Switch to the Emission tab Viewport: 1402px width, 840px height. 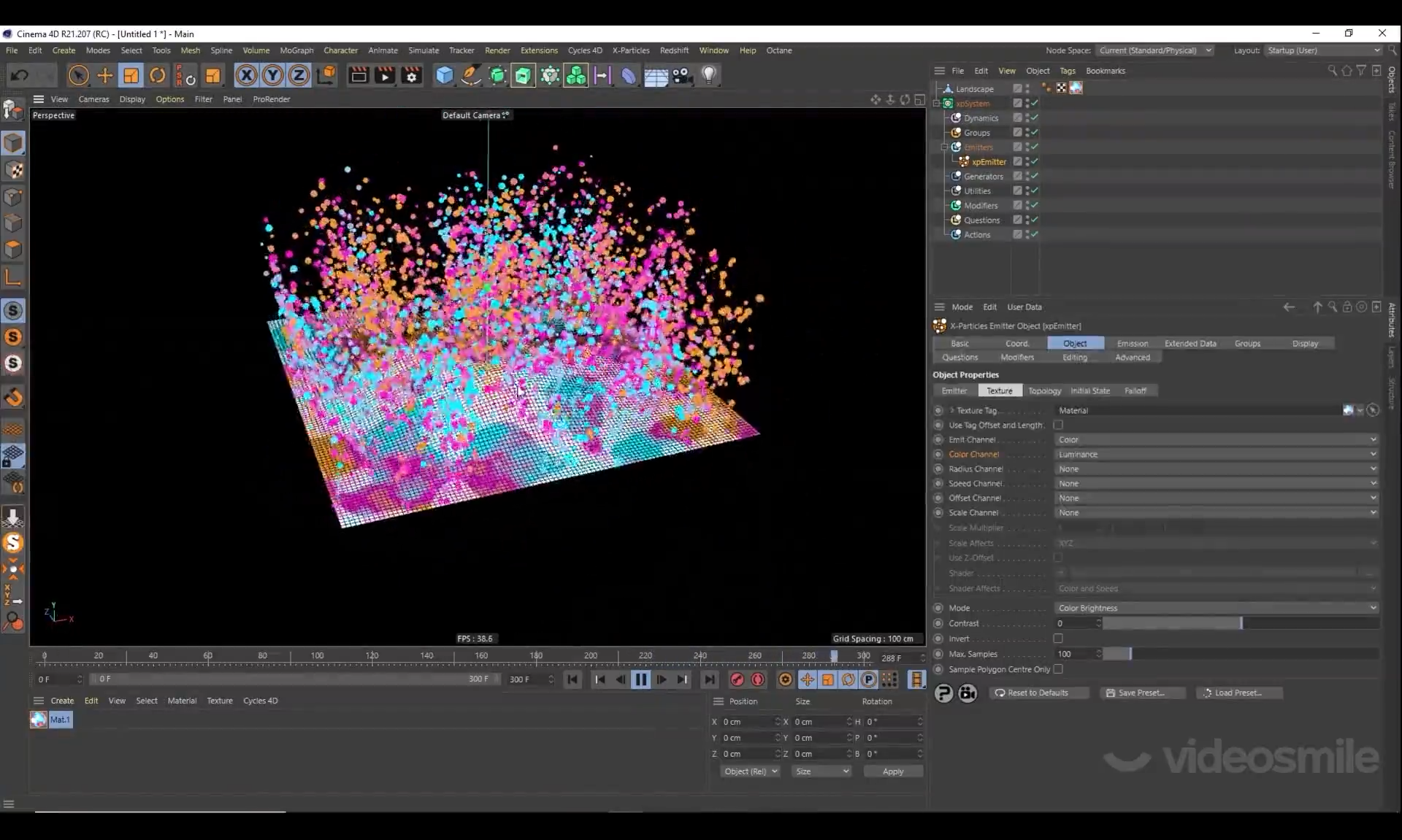[1132, 343]
